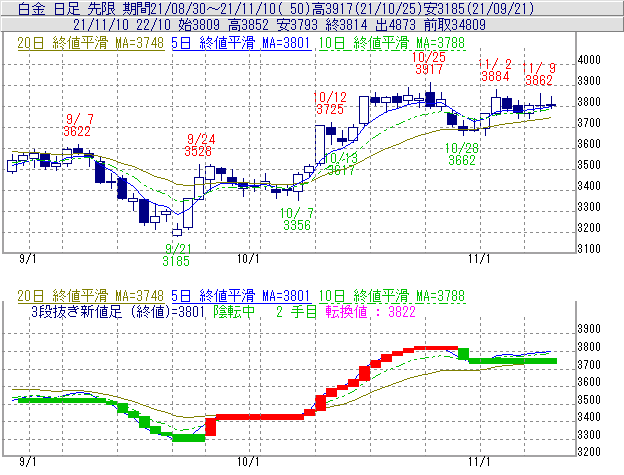624x475 pixels.
Task: Click the 3200 axis label in the lower chart
Action: 589,452
